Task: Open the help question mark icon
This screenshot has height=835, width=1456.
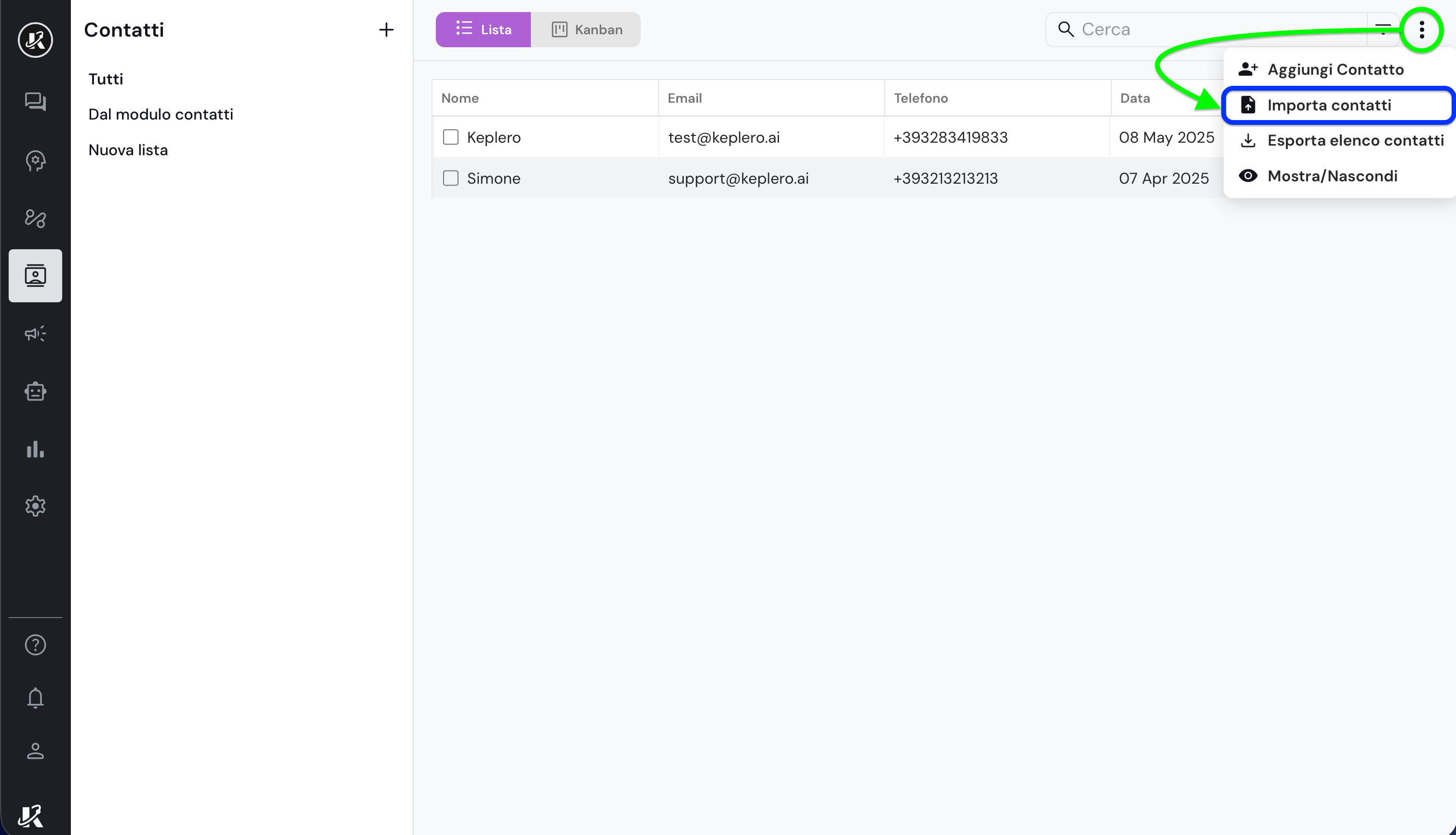Action: tap(35, 645)
